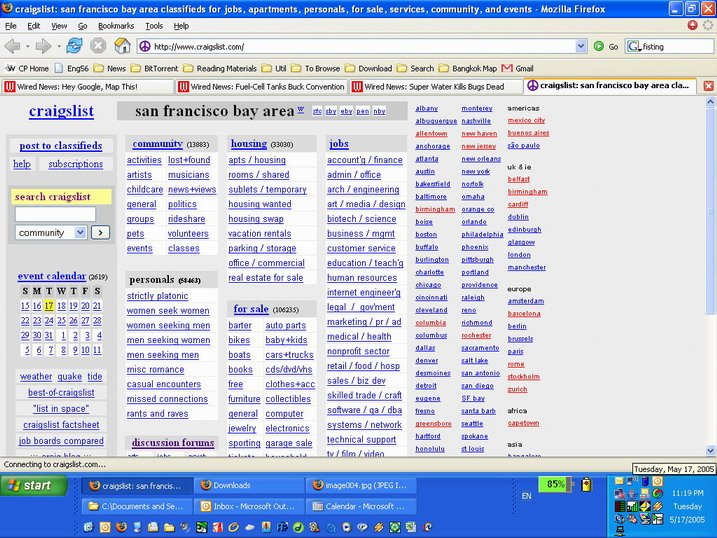
Task: Open the Gmail bookmark
Action: pos(518,69)
